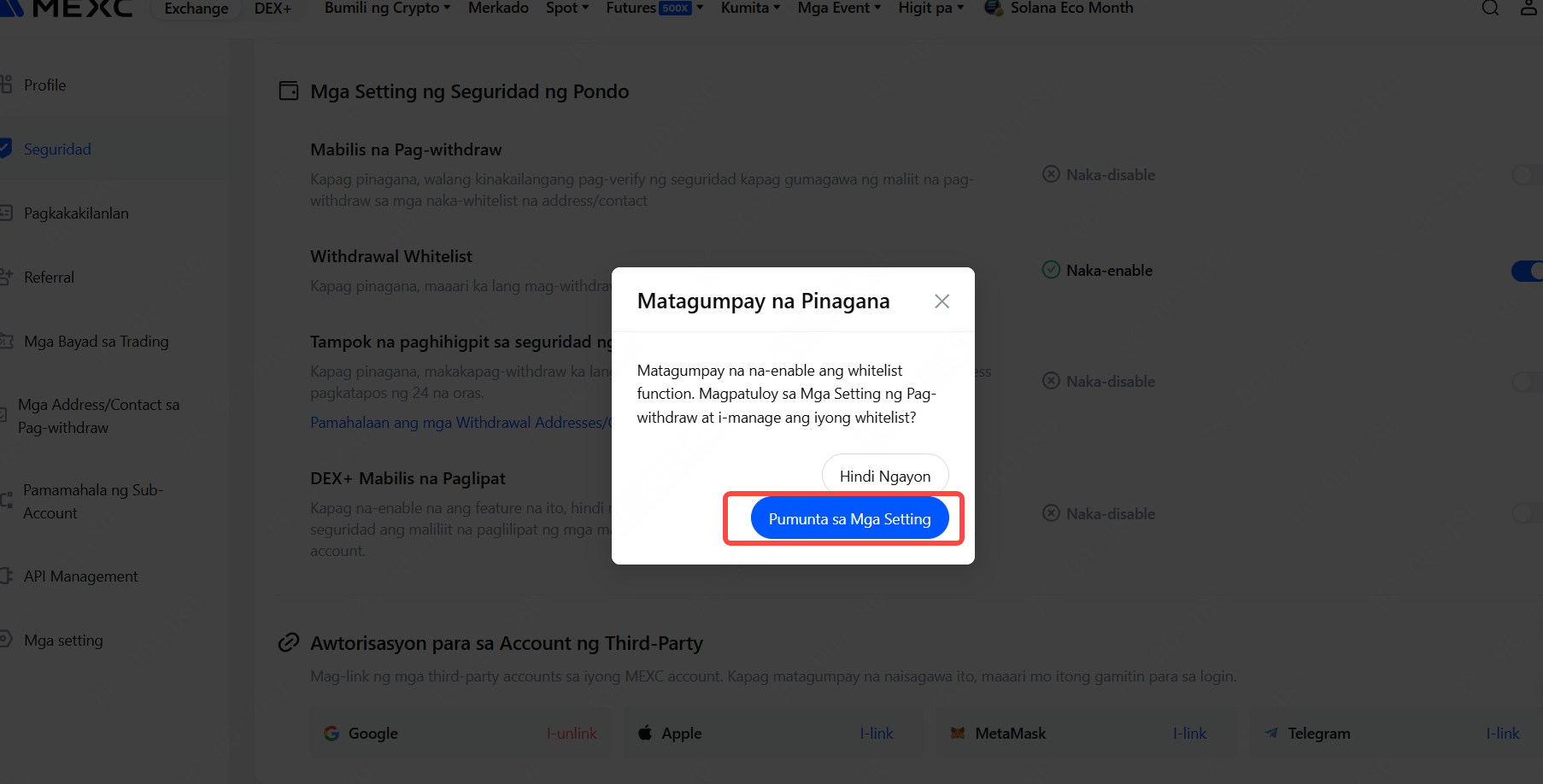1543x784 pixels.
Task: Click the Solana Eco Month globe icon
Action: [x=993, y=8]
